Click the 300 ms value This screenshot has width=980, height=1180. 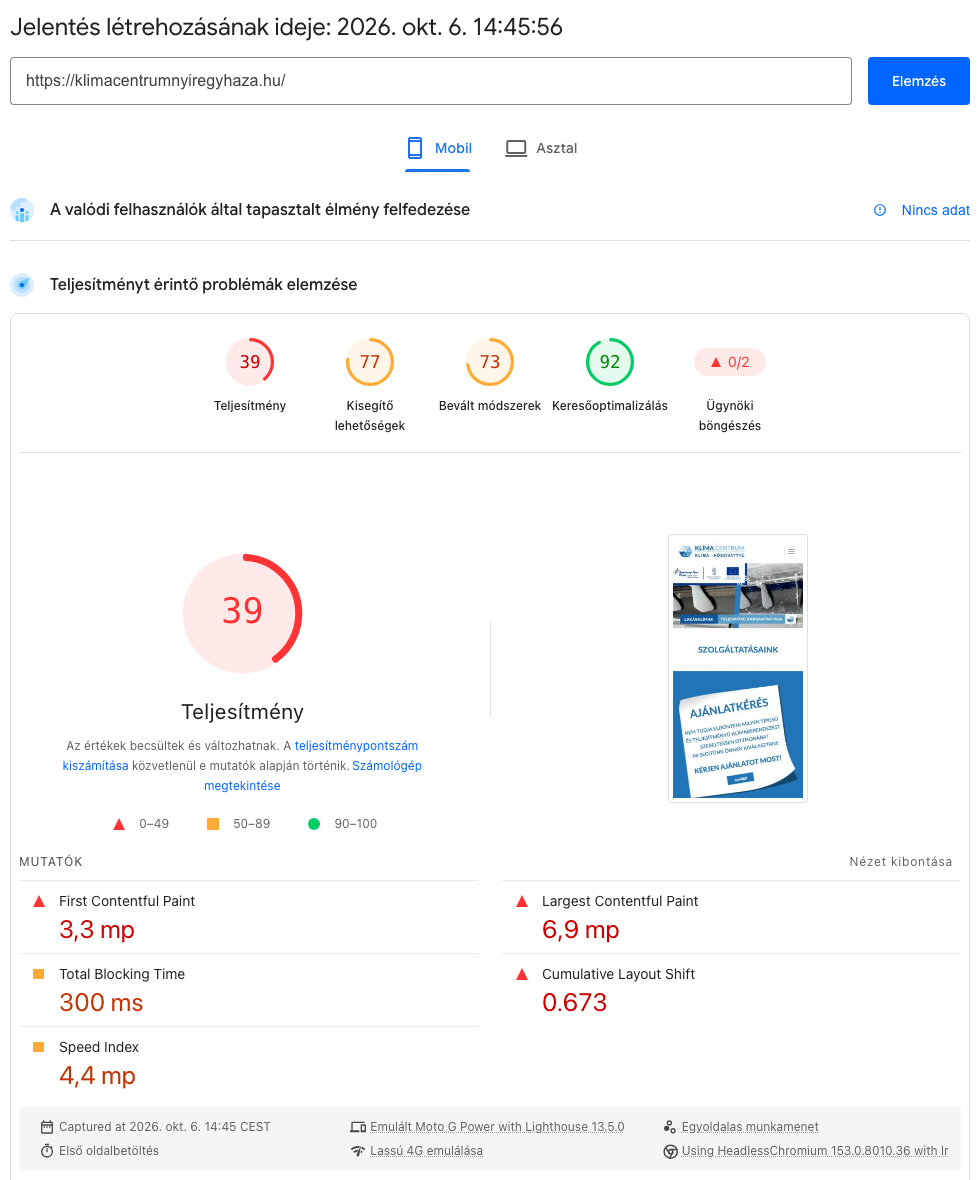pyautogui.click(x=101, y=1002)
